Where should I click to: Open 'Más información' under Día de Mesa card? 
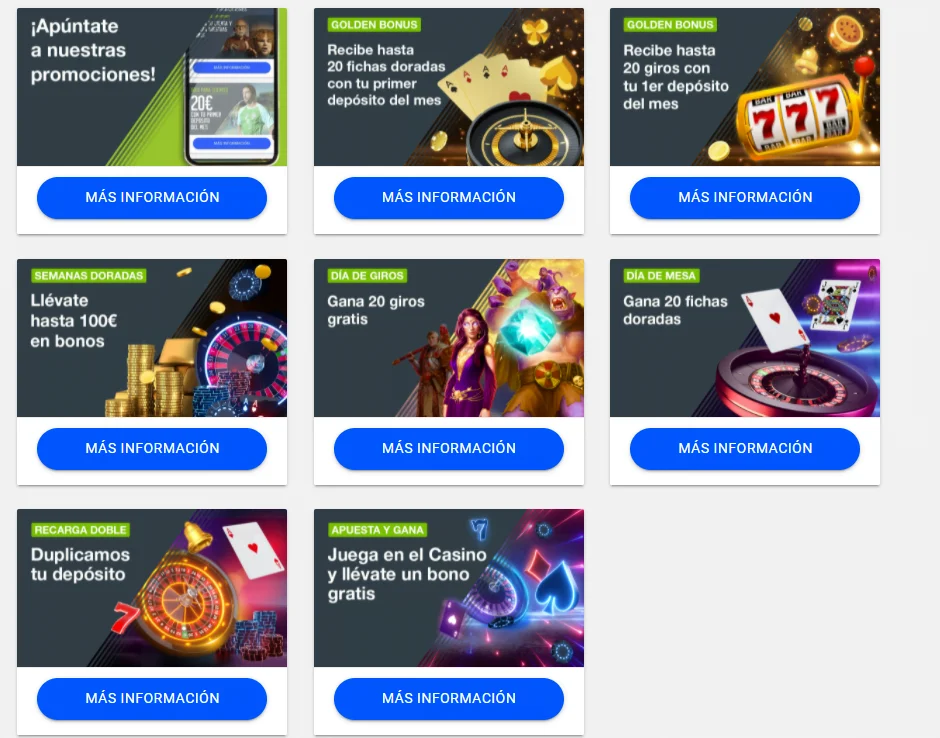(745, 448)
